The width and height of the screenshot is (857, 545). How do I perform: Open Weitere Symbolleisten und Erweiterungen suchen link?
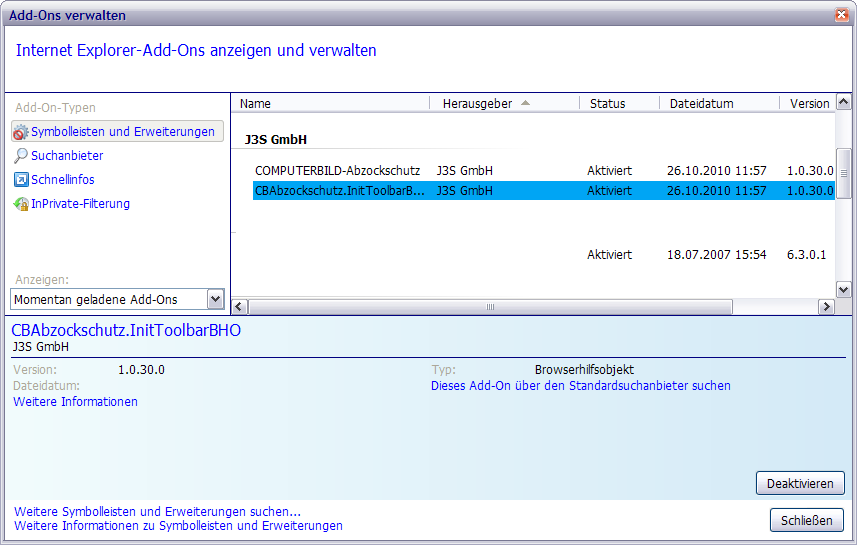pos(157,512)
